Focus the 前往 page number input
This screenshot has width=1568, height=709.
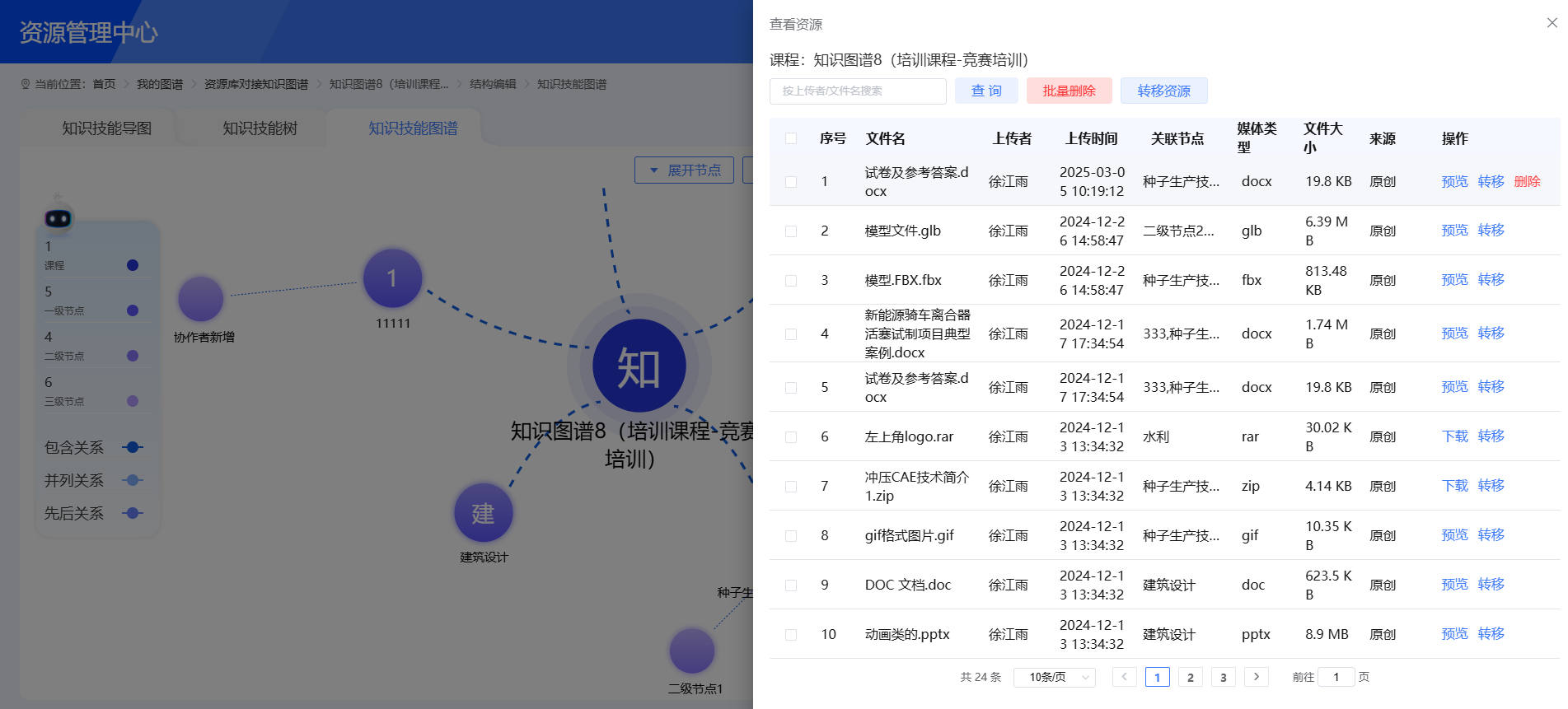point(1336,677)
